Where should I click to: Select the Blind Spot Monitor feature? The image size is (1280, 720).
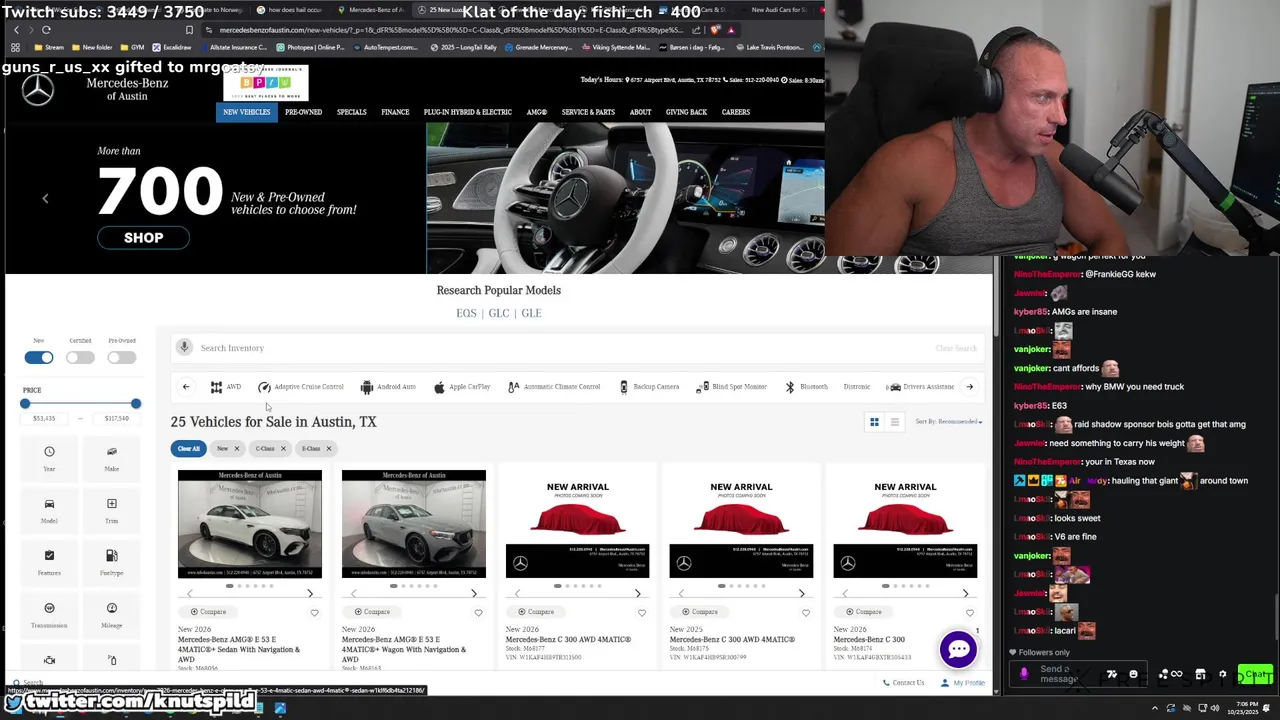pyautogui.click(x=732, y=387)
